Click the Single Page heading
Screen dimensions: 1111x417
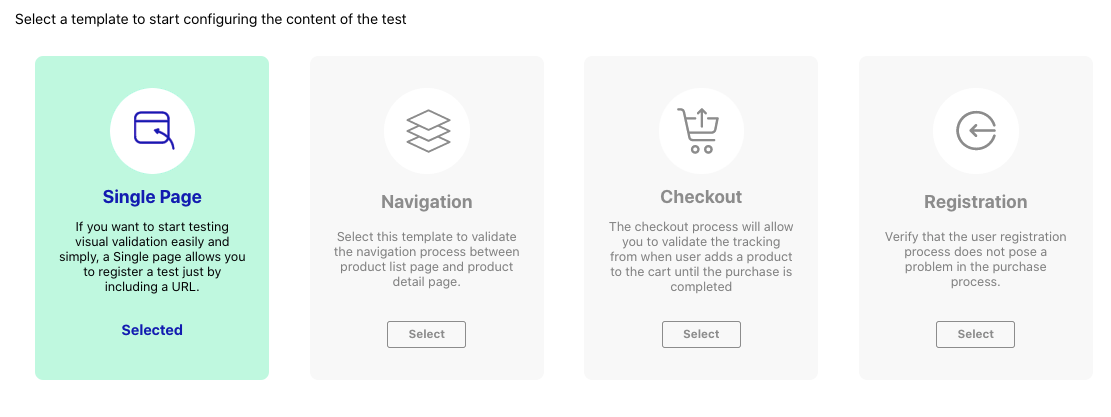coord(152,197)
